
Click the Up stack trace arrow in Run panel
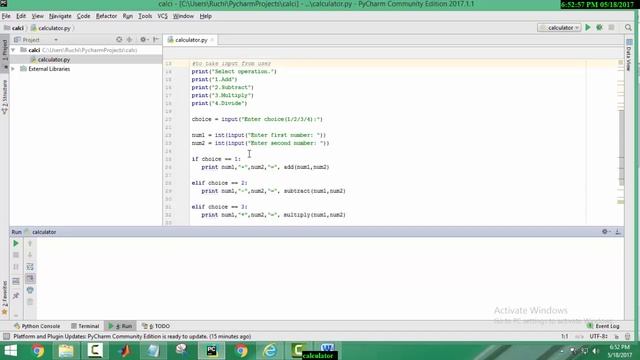coord(30,243)
